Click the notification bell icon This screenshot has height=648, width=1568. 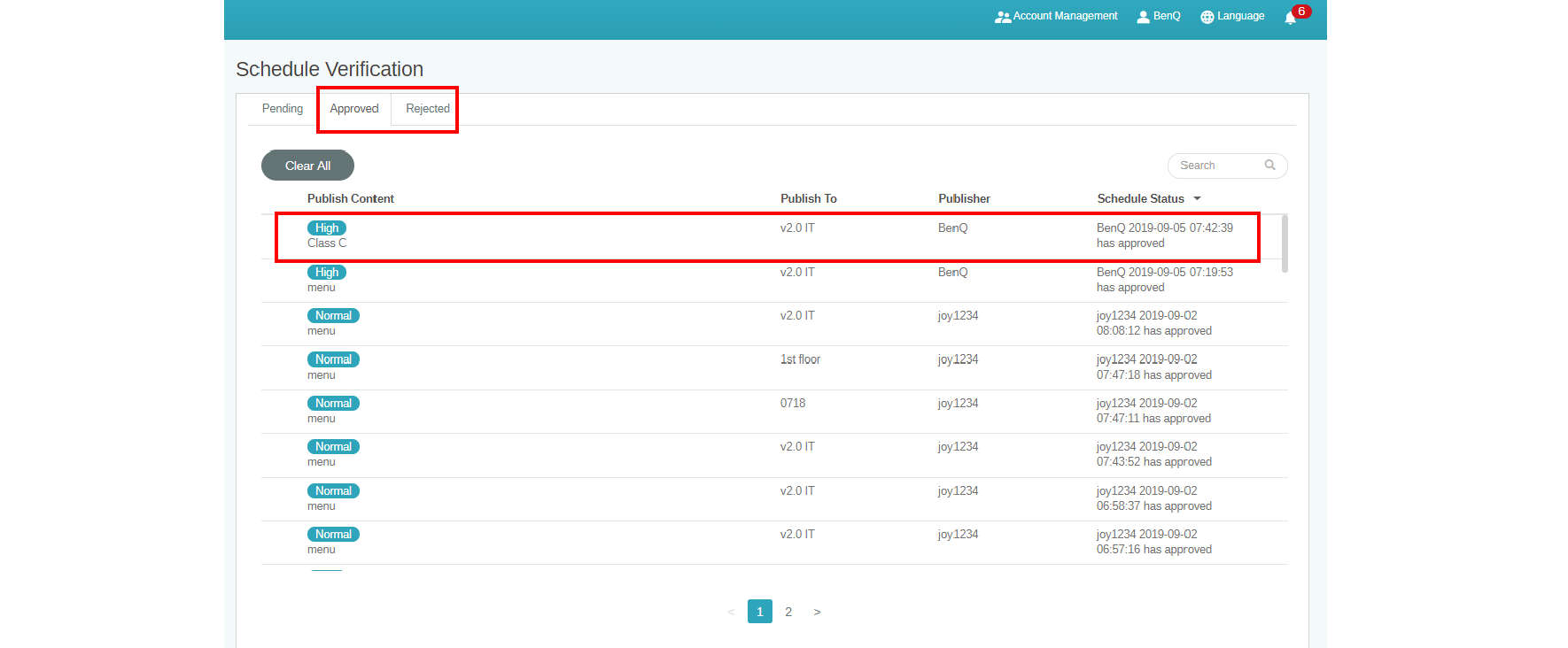[x=1290, y=18]
